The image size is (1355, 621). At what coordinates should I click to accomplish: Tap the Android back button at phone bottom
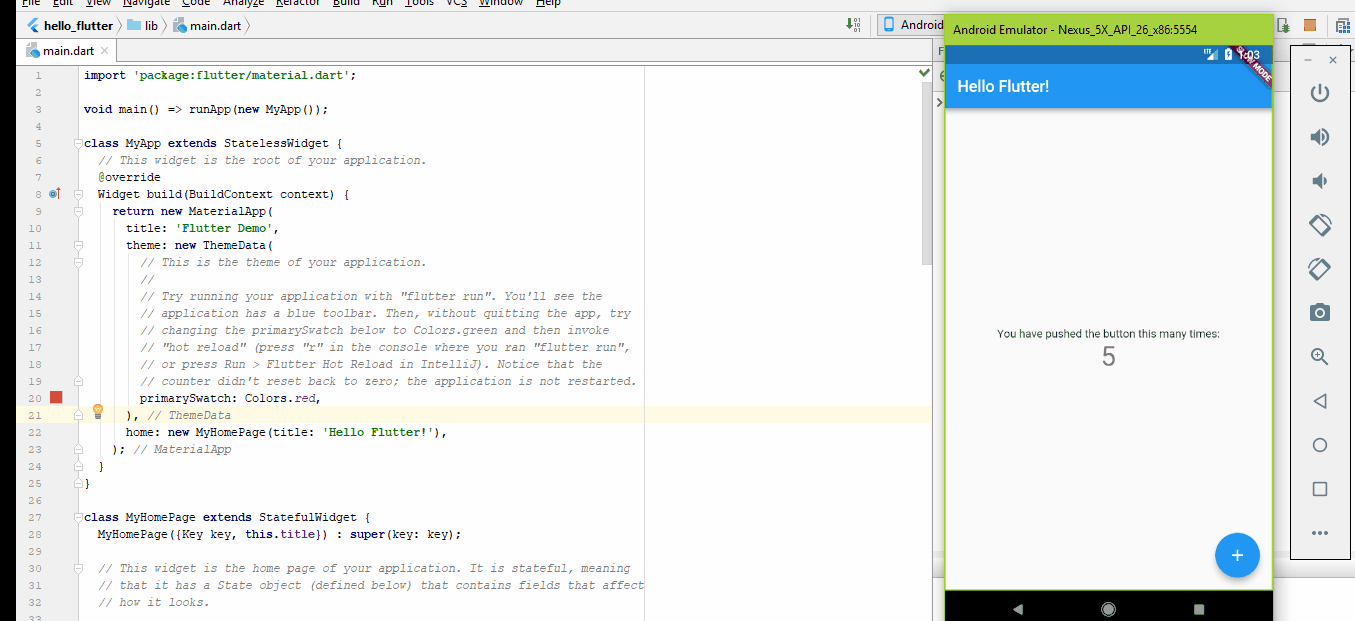click(1018, 608)
